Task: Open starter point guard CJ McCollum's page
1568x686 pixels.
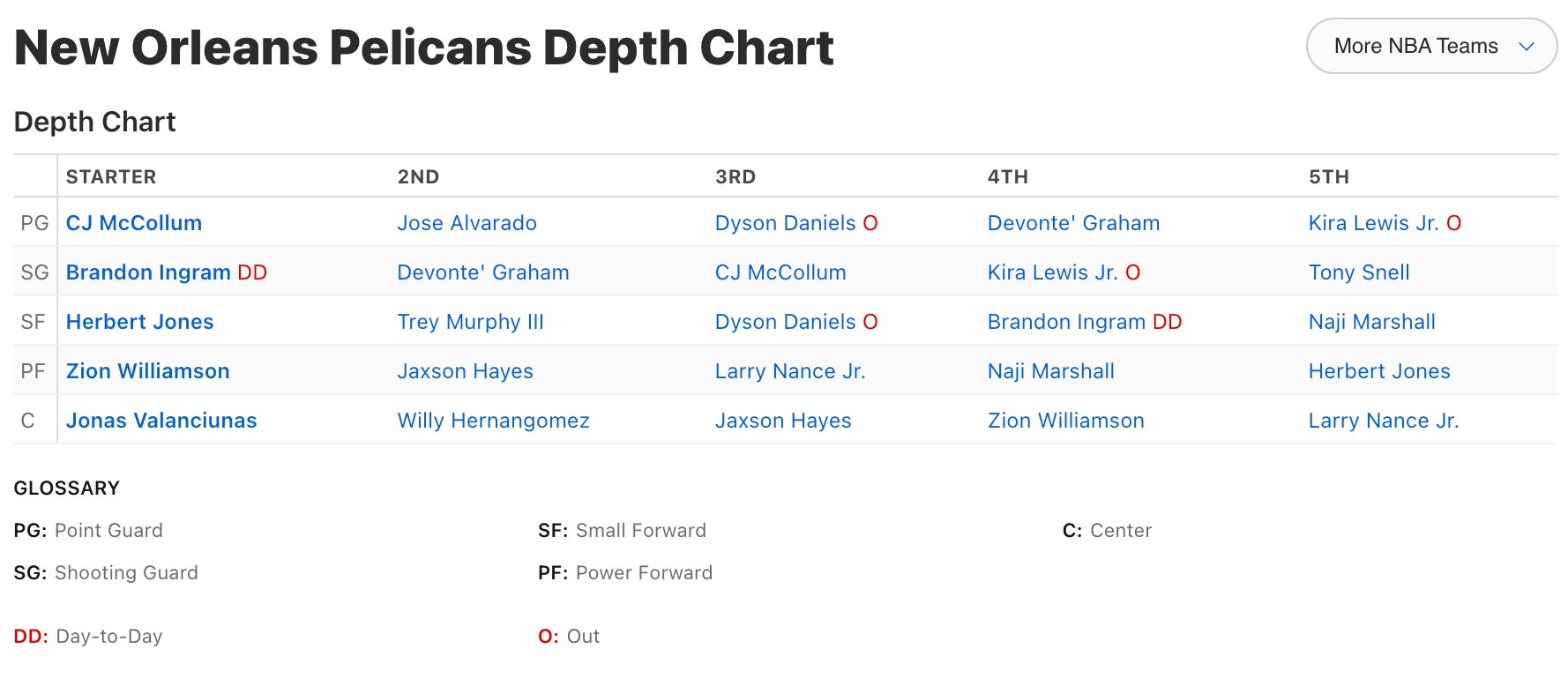Action: click(134, 223)
